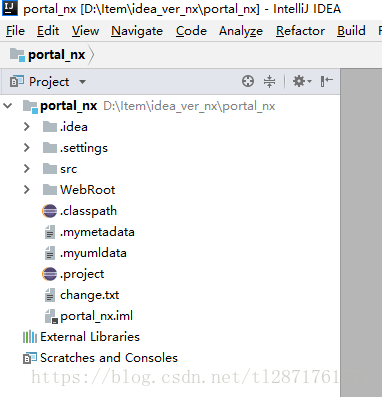Click the module file icon beside portal_nx.iml
The image size is (382, 397).
pyautogui.click(x=51, y=316)
